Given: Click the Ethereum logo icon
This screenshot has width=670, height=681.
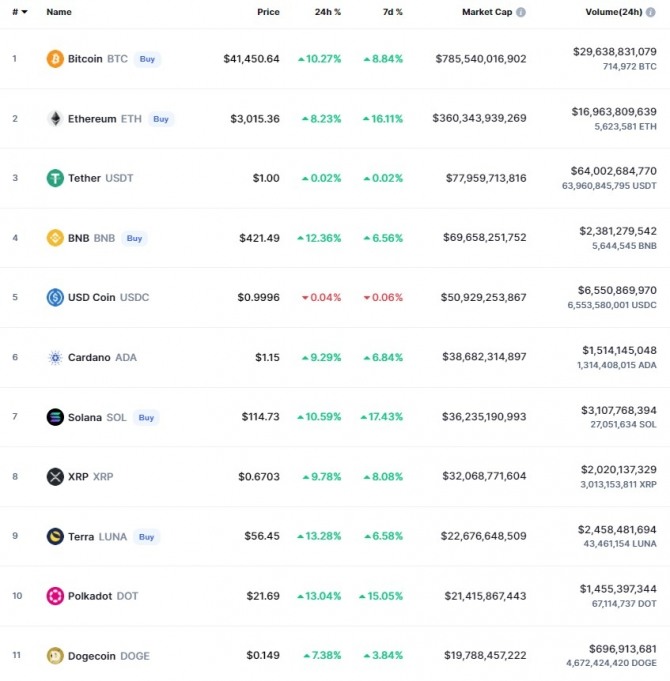Looking at the screenshot, I should 55,119.
